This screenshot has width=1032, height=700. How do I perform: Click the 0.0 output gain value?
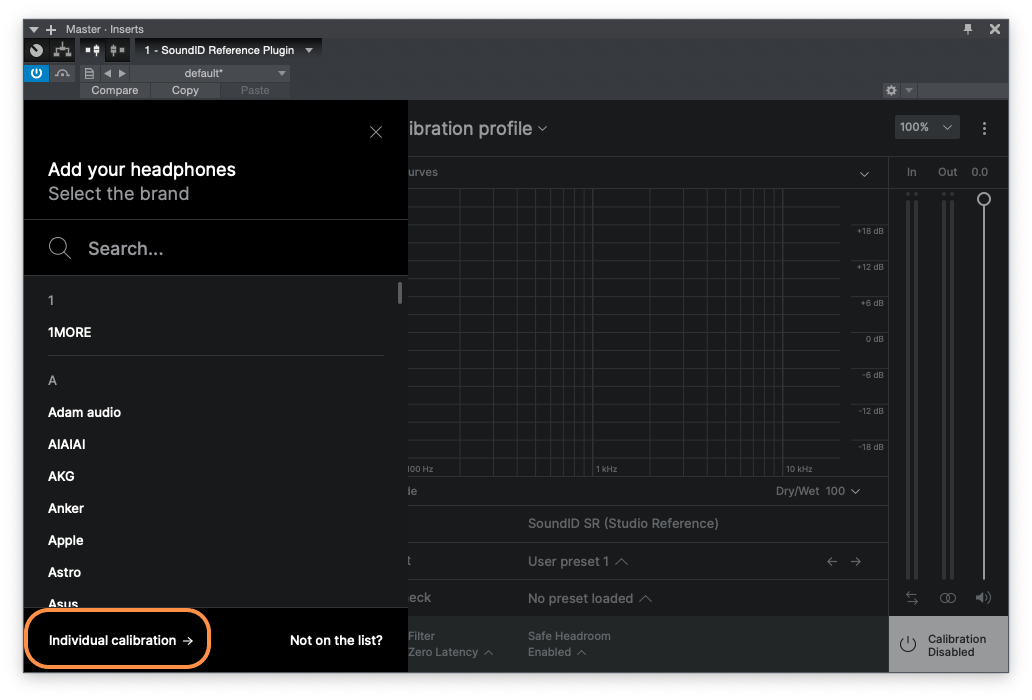(x=979, y=172)
